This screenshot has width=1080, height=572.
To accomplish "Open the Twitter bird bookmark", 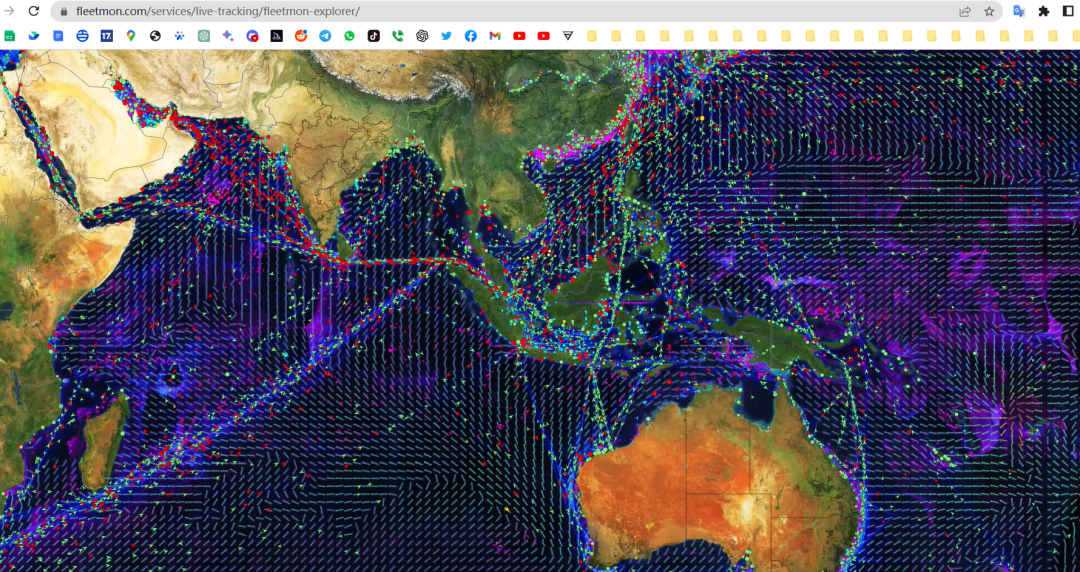I will pyautogui.click(x=446, y=36).
